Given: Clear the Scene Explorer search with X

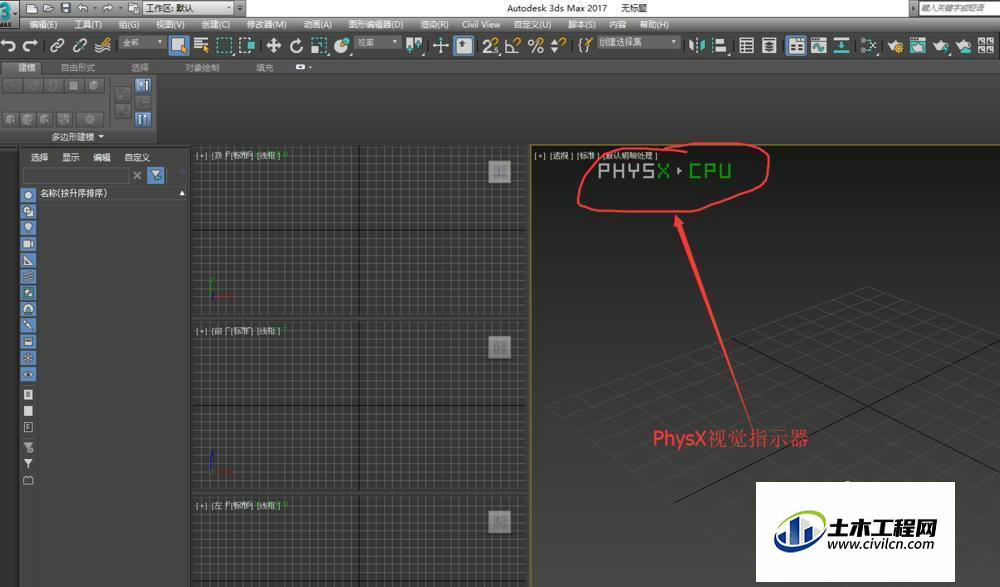Looking at the screenshot, I should (x=137, y=175).
